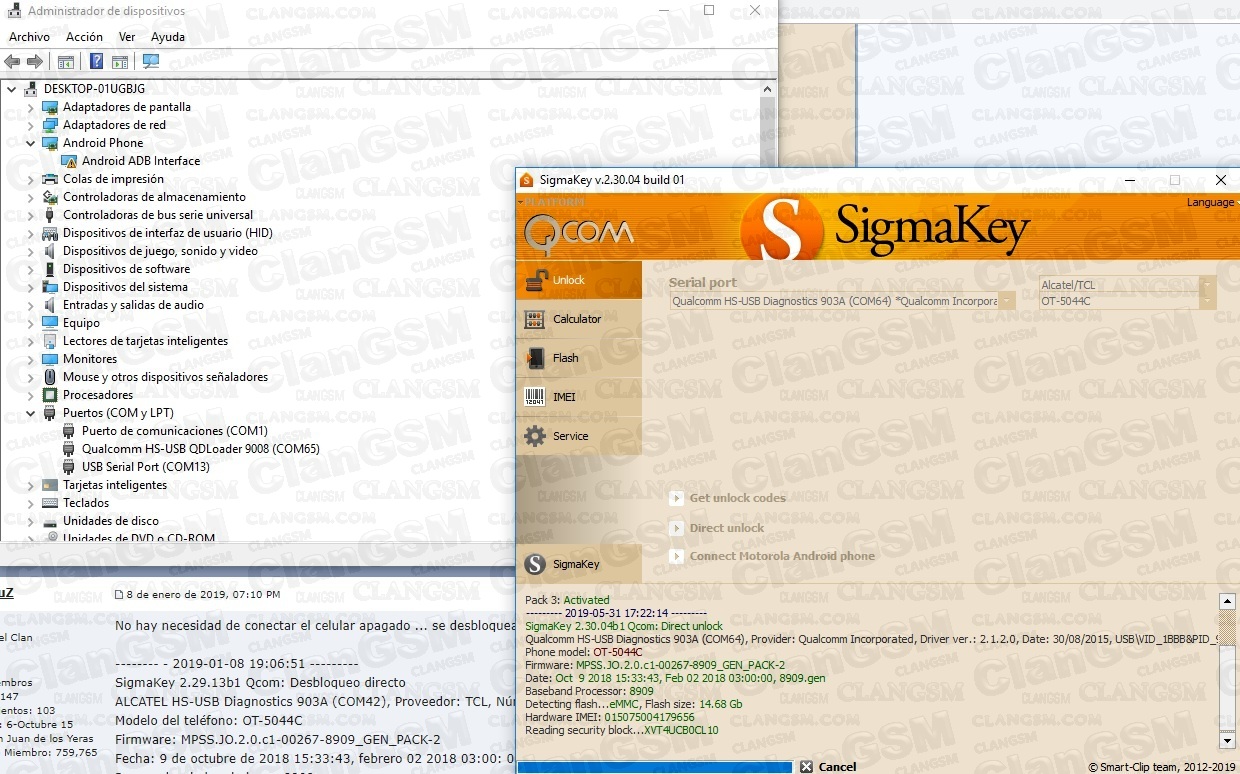Click forum post date 8 de enero de 2019
This screenshot has height=774, width=1240.
[x=203, y=594]
